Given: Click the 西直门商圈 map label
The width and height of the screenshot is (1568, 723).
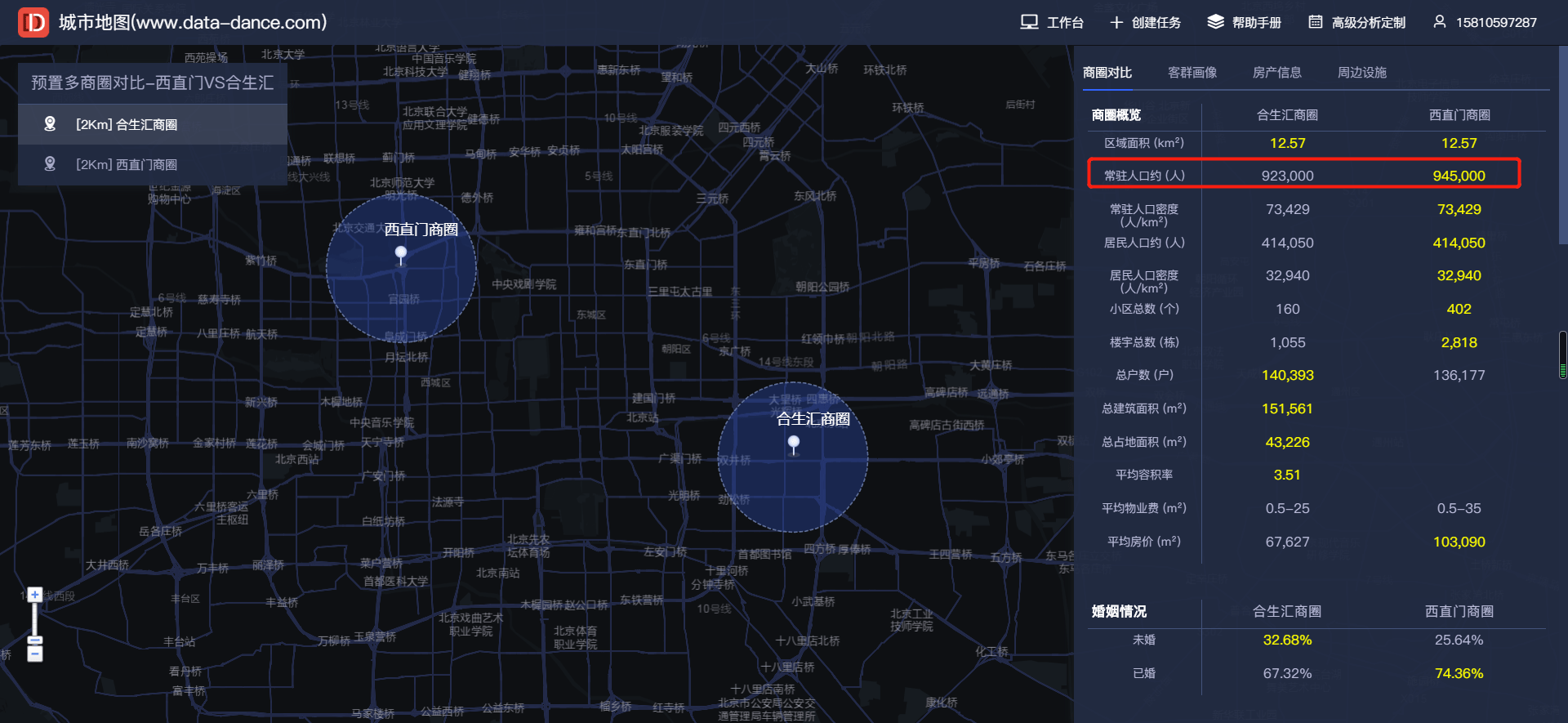Looking at the screenshot, I should (x=421, y=230).
